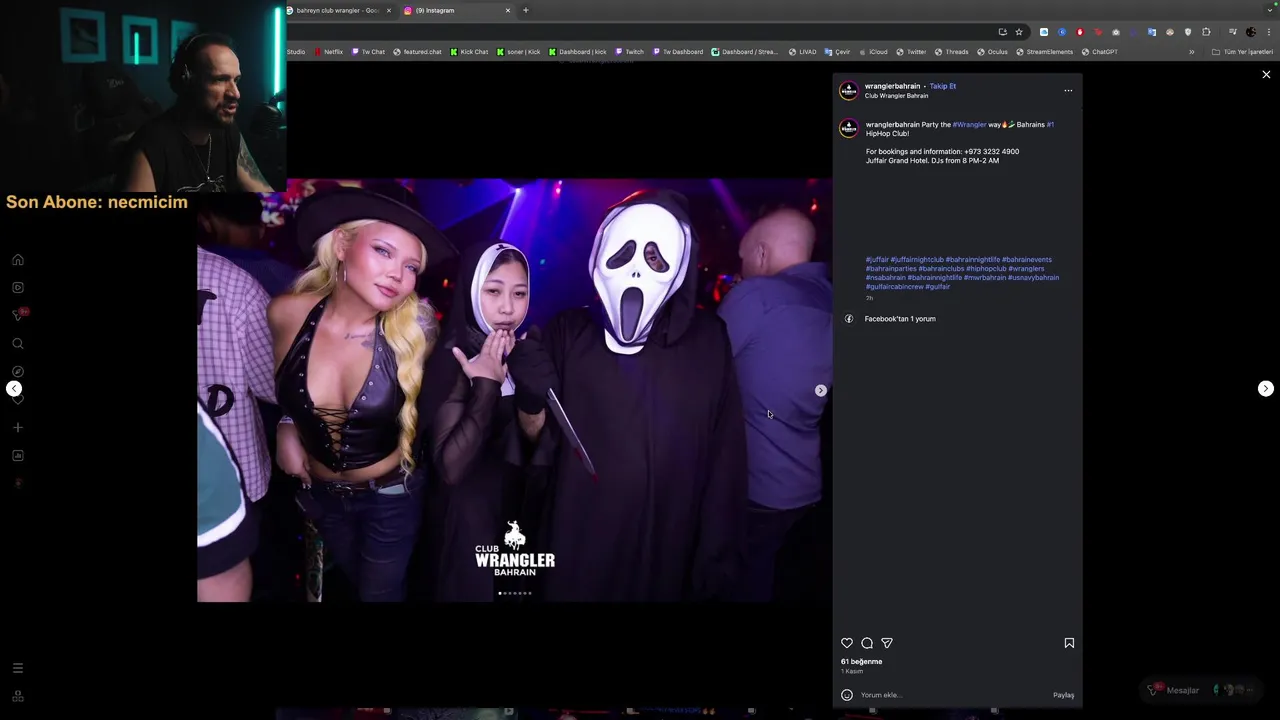The image size is (1280, 720).
Task: Close the '(9) Instagram' tab
Action: [x=508, y=10]
